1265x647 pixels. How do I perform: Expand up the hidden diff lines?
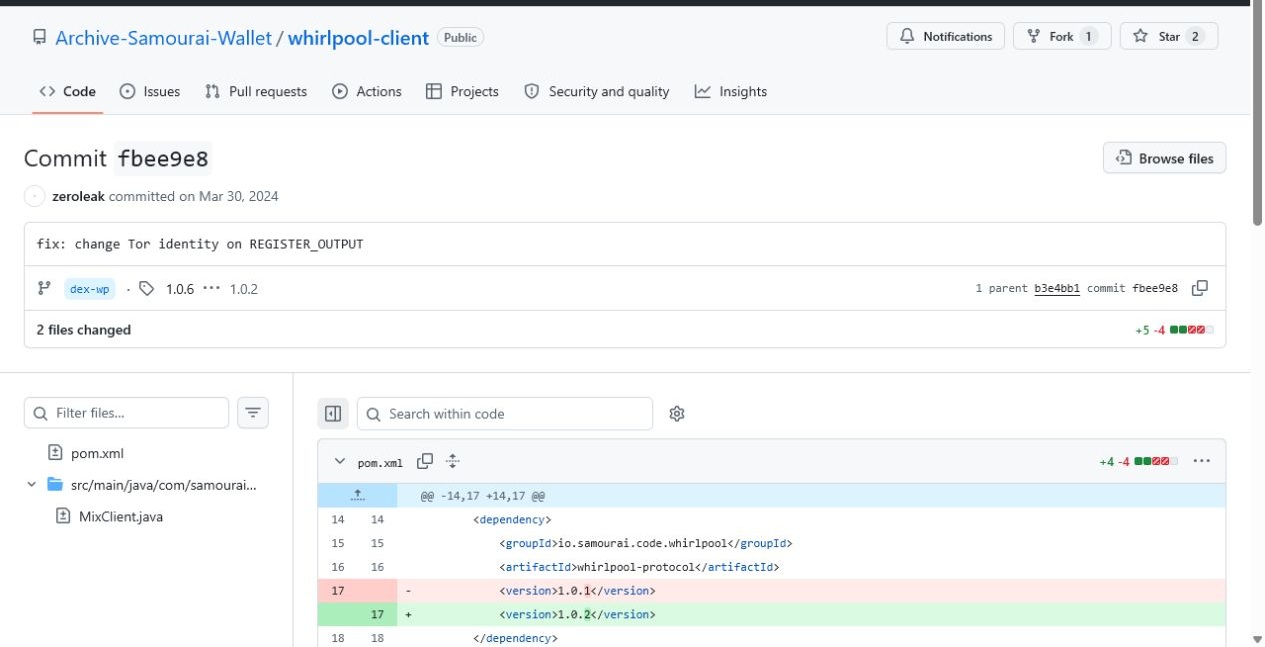[357, 496]
